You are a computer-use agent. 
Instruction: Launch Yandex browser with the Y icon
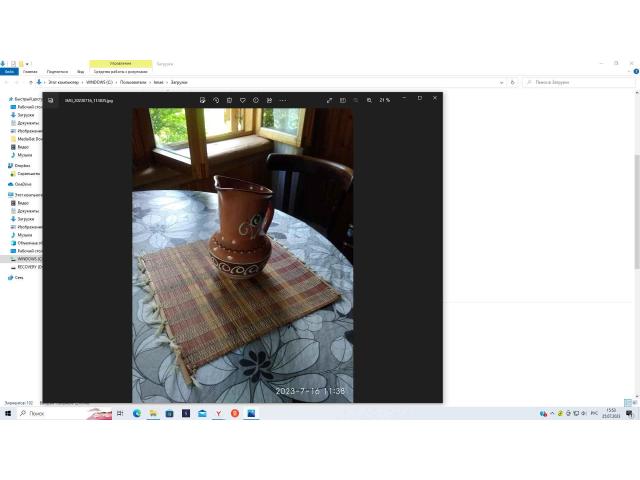218,413
